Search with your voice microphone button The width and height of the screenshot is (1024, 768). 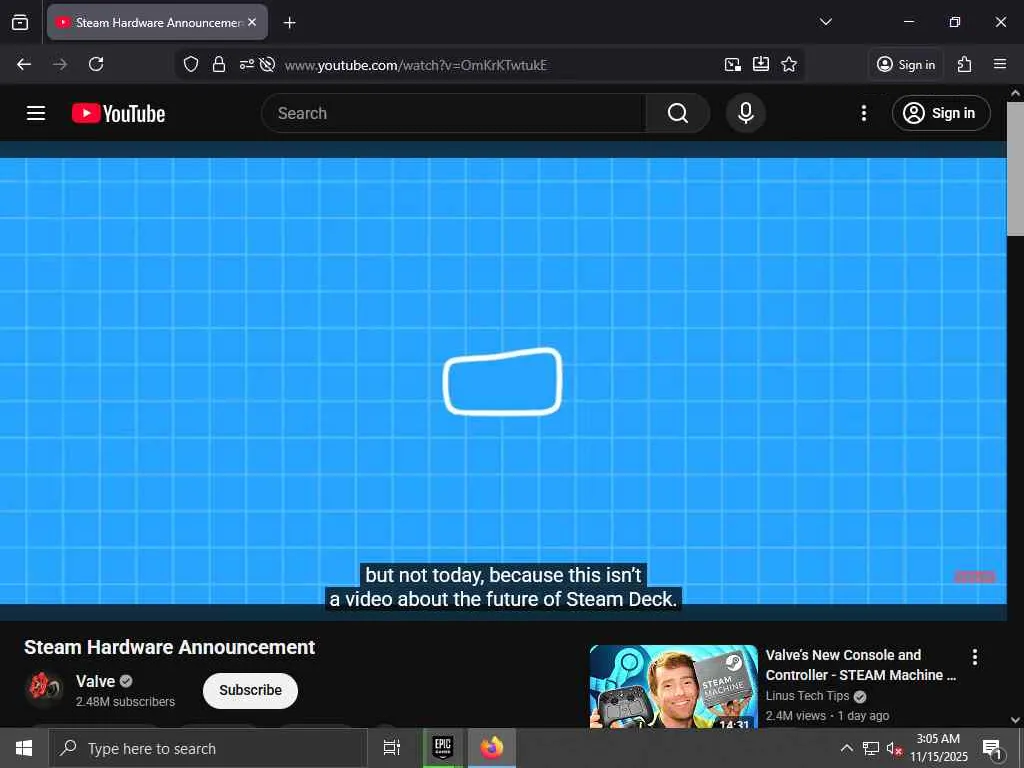[x=746, y=113]
